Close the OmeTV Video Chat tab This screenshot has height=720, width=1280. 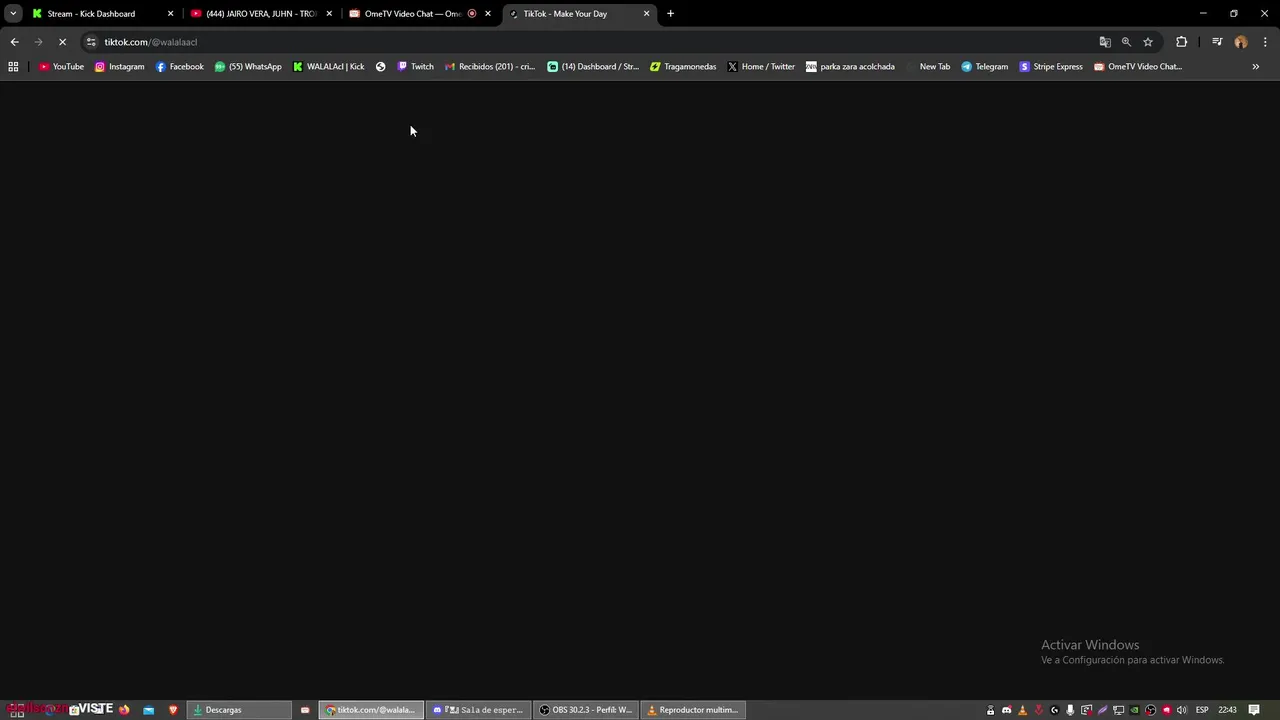click(x=488, y=14)
